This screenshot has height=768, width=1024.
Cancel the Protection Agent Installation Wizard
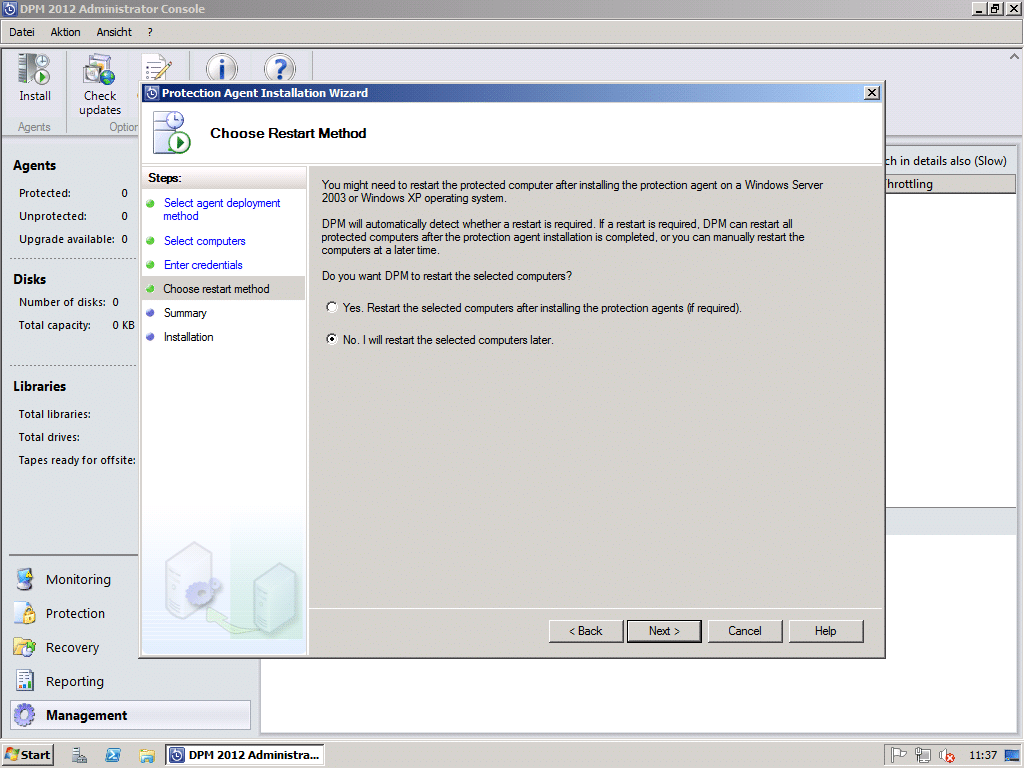coord(744,631)
